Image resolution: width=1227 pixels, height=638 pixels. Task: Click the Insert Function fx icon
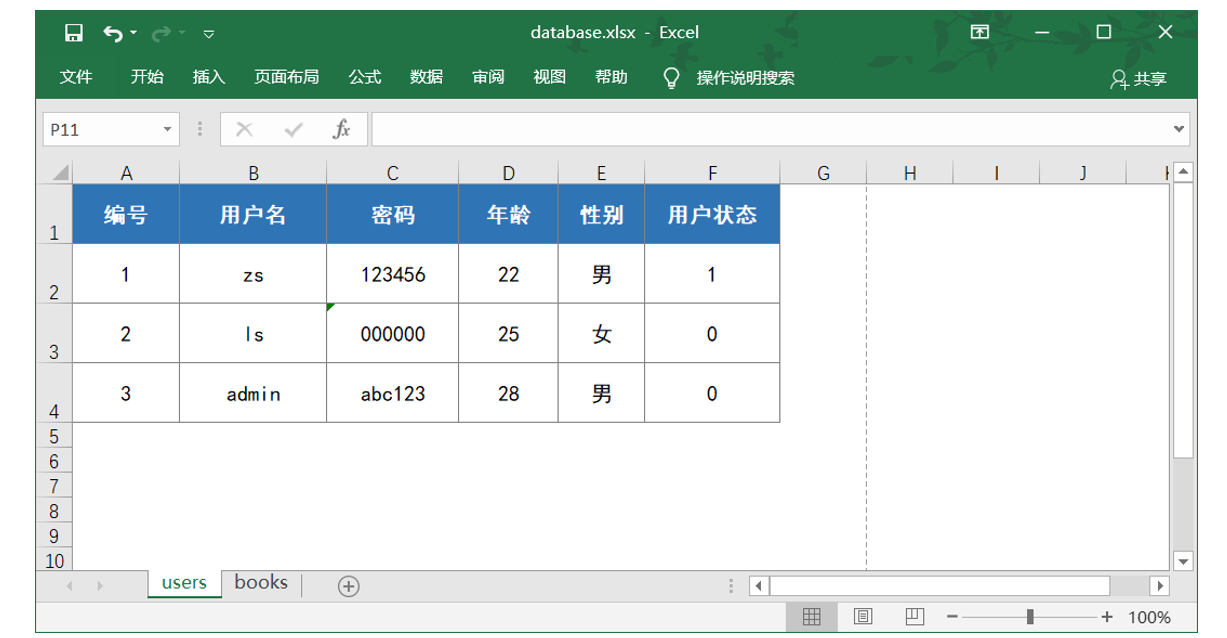click(x=341, y=128)
